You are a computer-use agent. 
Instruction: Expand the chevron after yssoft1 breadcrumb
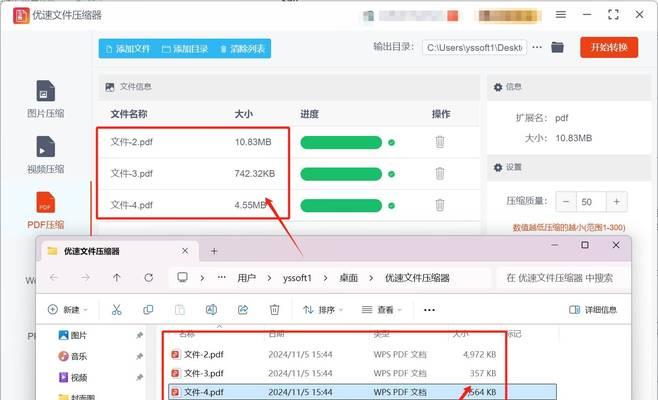(325, 278)
